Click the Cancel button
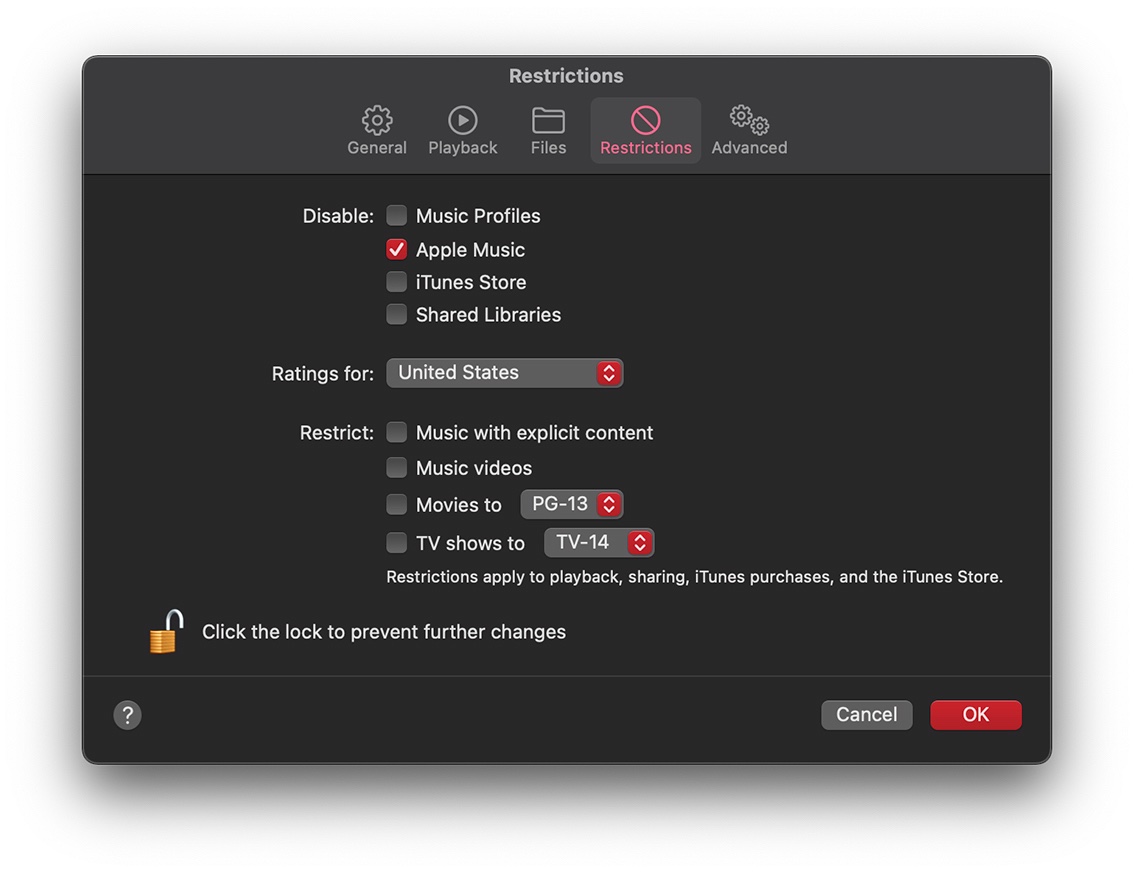Screen dimensions: 1134x873 click(866, 715)
